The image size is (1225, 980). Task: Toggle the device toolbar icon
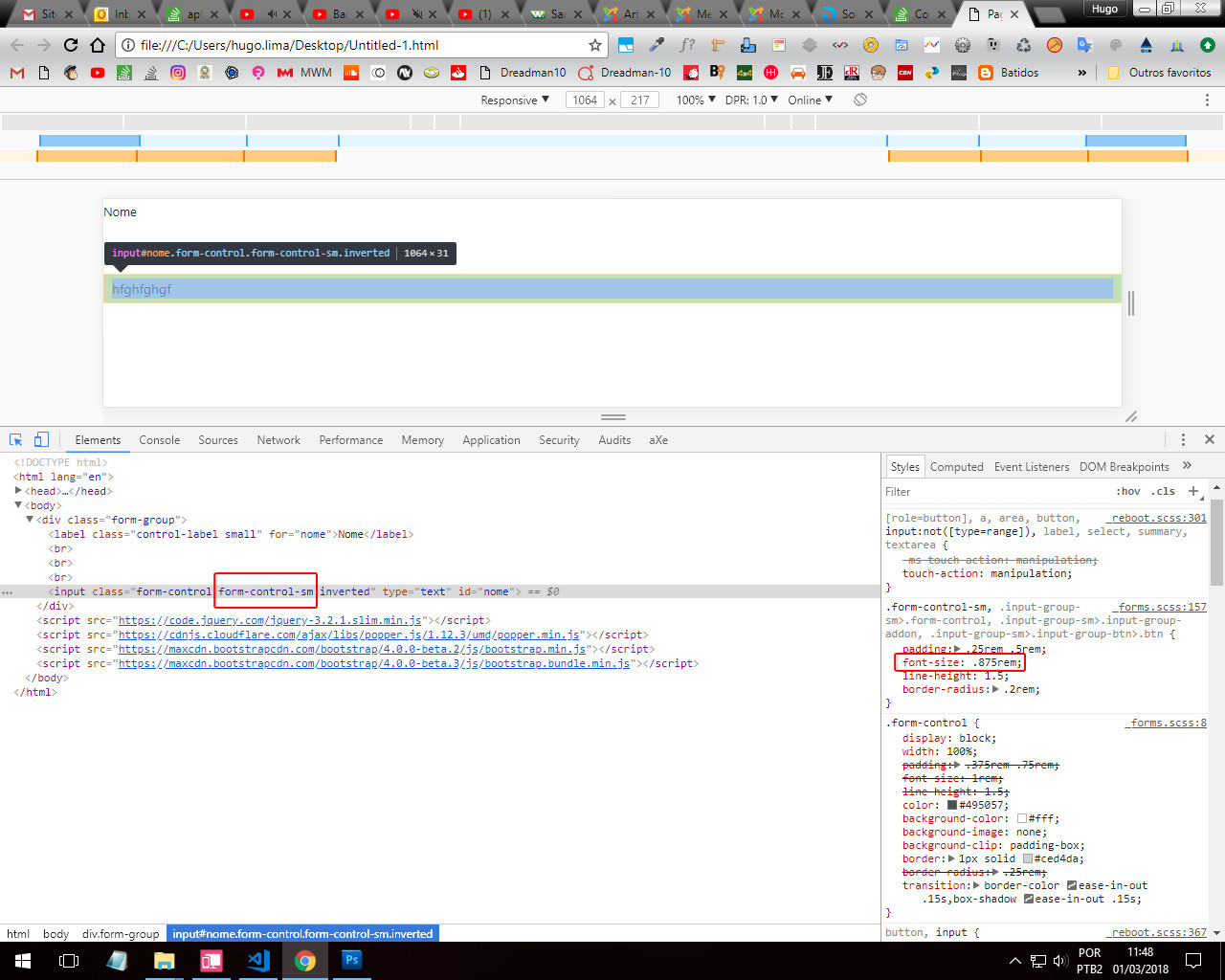[41, 440]
